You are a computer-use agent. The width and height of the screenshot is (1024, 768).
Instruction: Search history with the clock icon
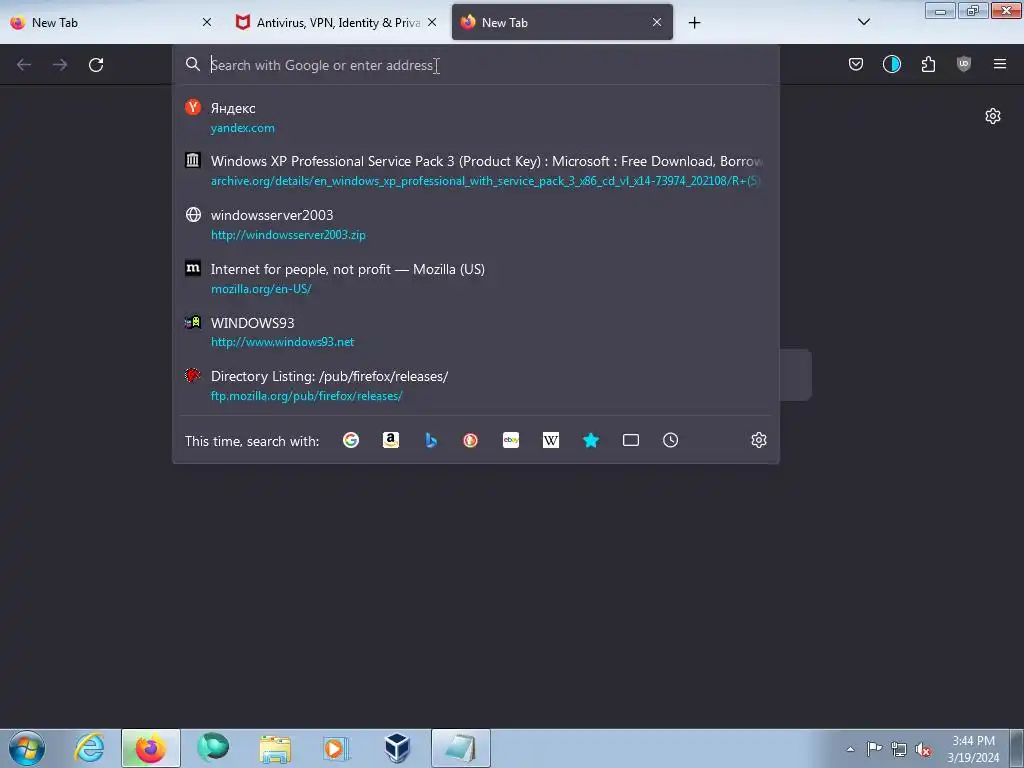(671, 440)
